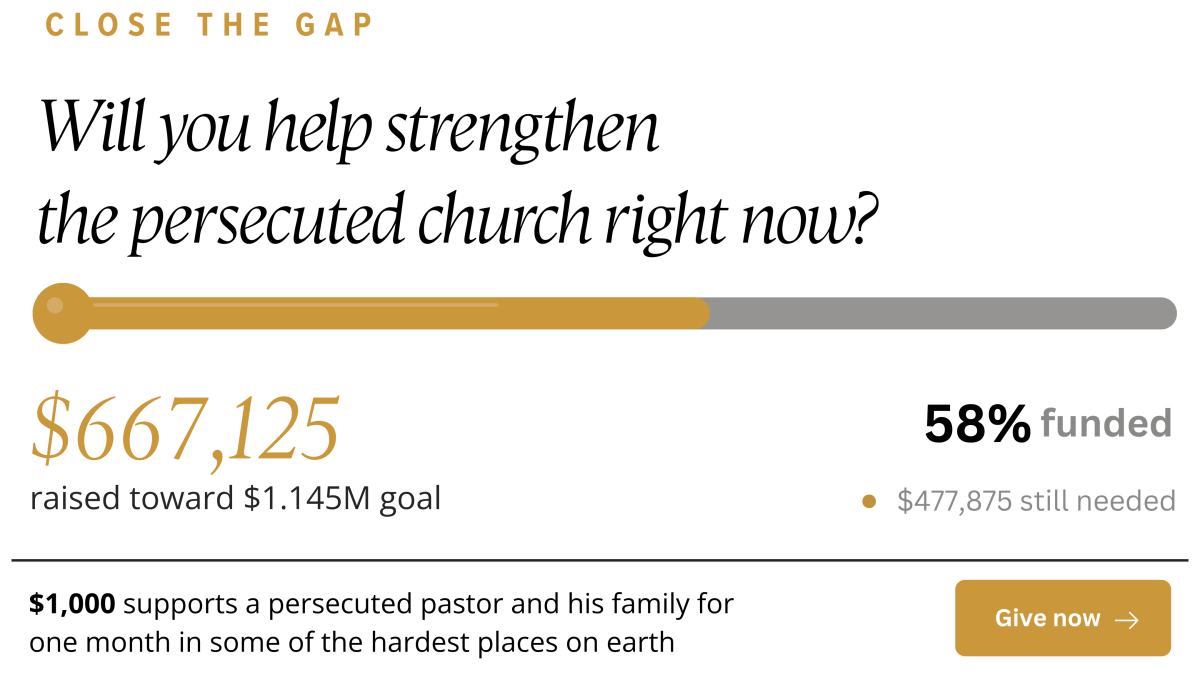The image size is (1200, 675).
Task: Click 'hardest places on earth' sentence line
Action: tap(352, 642)
